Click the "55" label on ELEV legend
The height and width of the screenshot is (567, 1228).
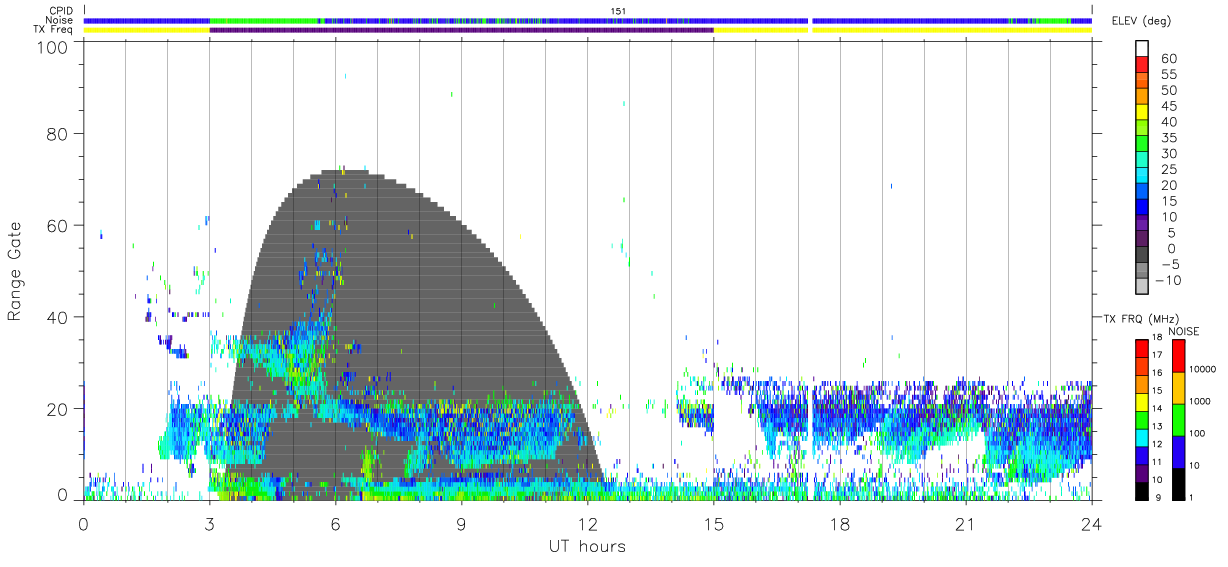click(x=1168, y=75)
